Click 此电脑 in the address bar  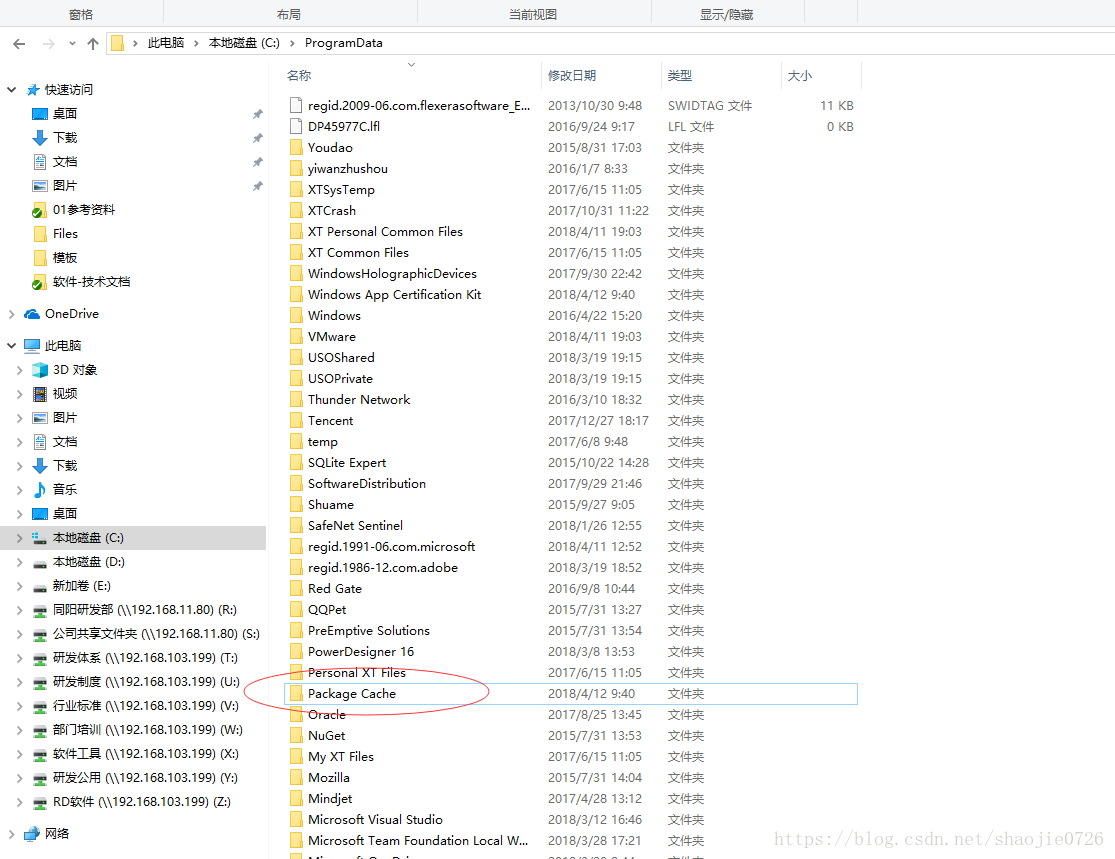(166, 43)
